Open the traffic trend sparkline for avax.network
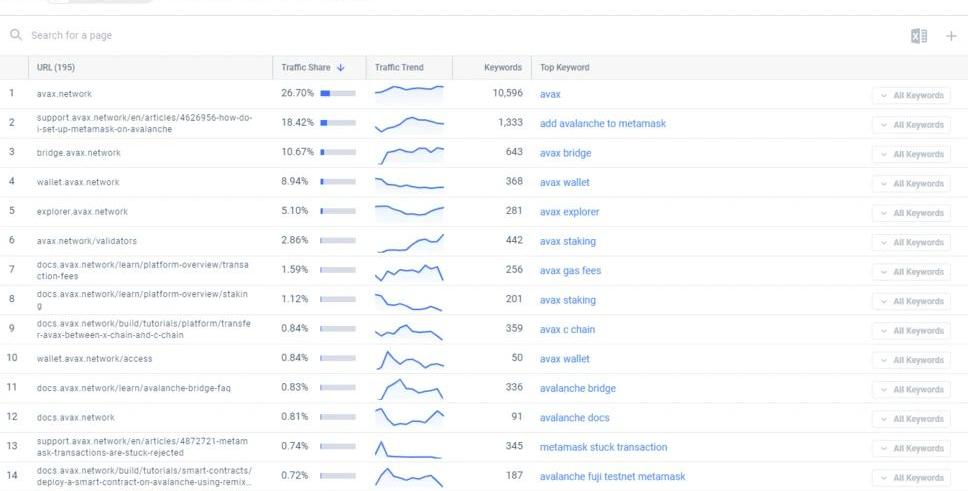This screenshot has width=968, height=491. tap(409, 94)
